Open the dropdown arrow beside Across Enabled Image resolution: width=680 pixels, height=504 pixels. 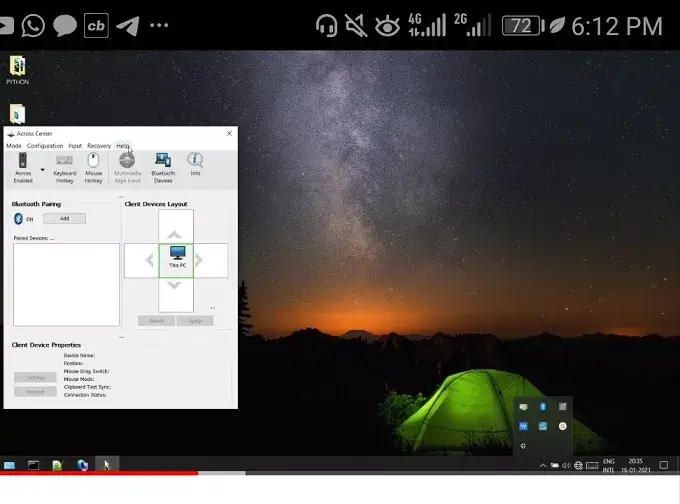coord(42,170)
